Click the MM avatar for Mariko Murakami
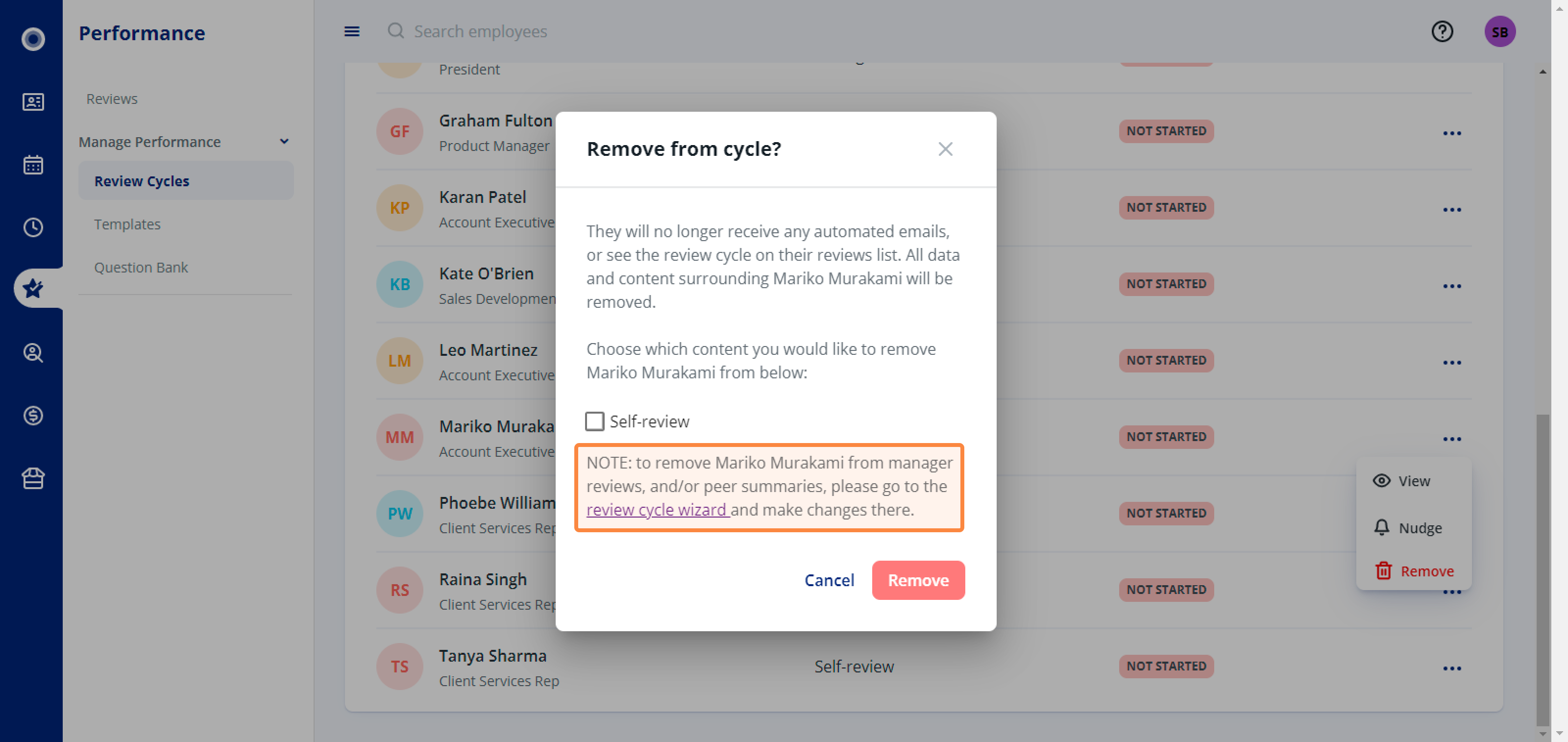This screenshot has width=1568, height=742. click(399, 437)
